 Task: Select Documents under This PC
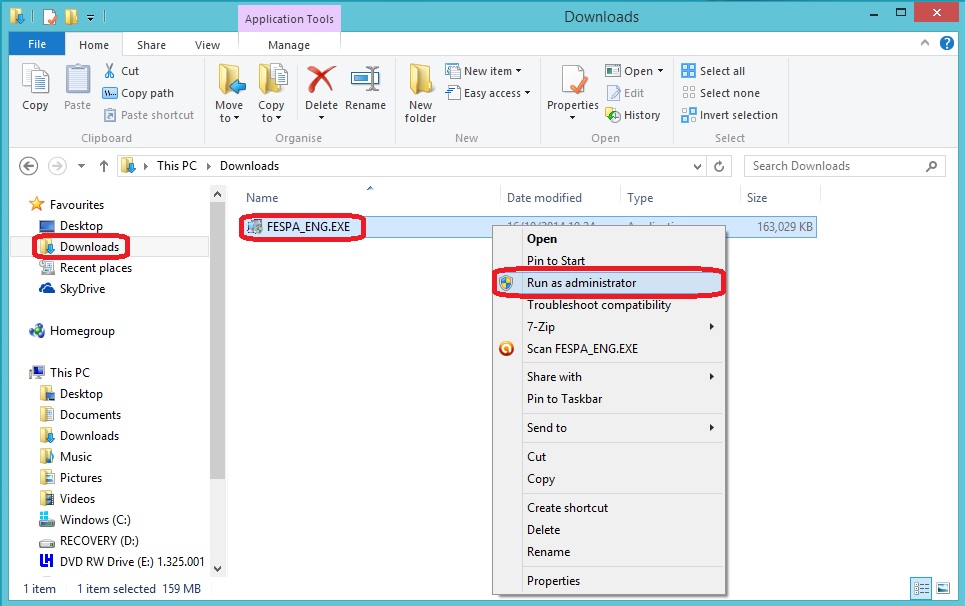pyautogui.click(x=81, y=415)
